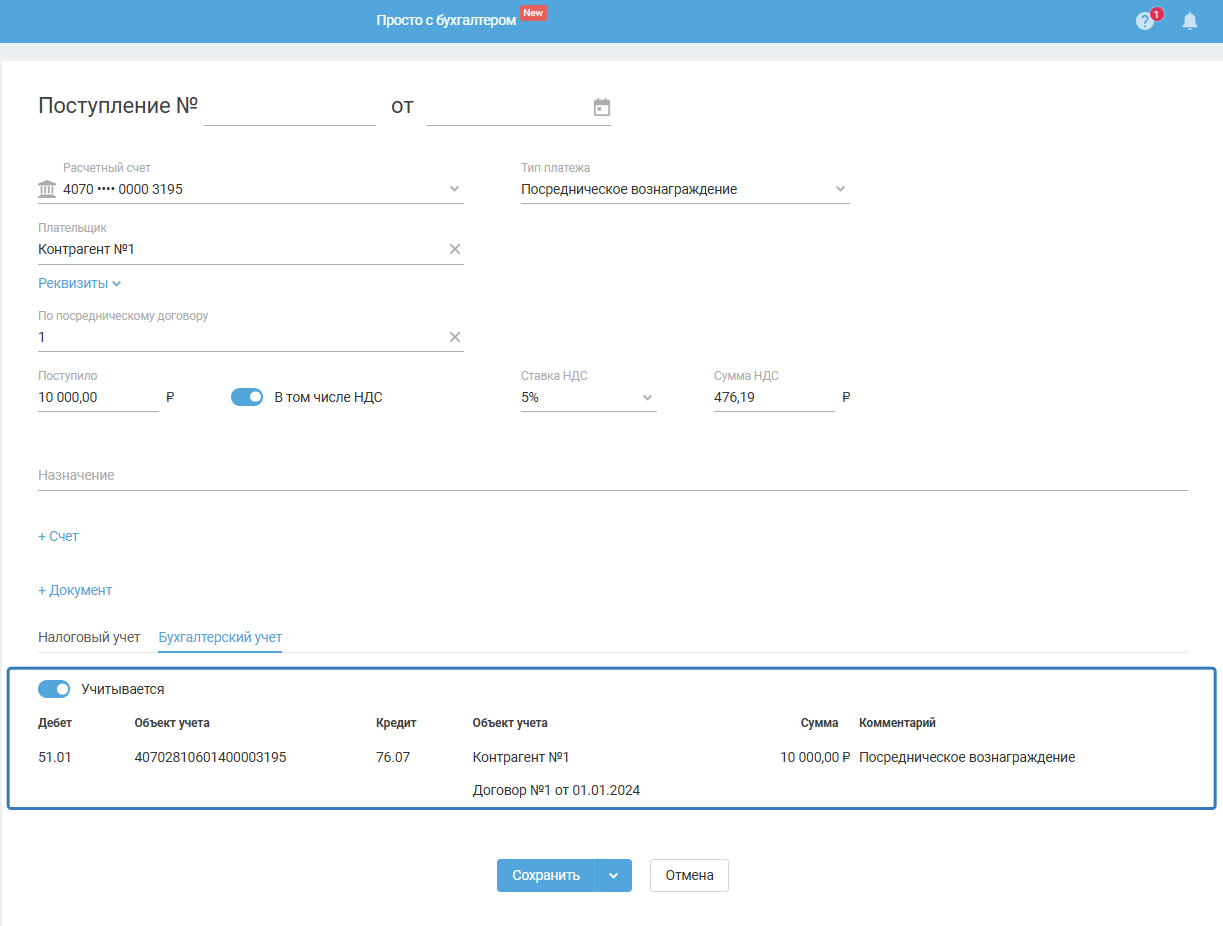Click the «+ Счет» link

(58, 536)
